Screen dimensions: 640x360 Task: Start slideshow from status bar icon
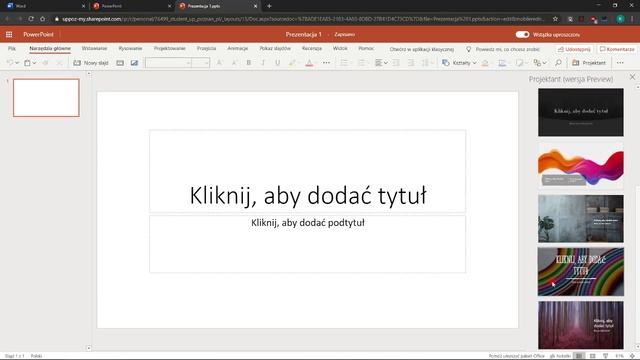click(x=605, y=356)
